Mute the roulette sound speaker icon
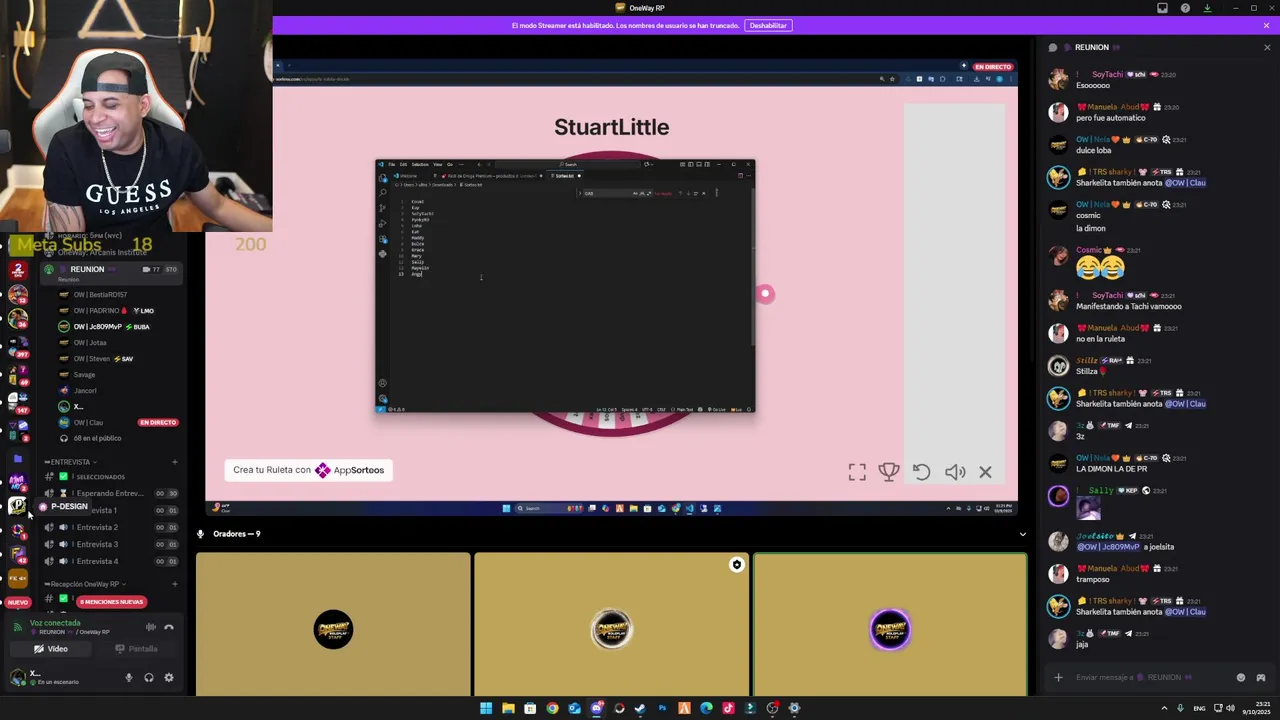1280x720 pixels. [955, 472]
